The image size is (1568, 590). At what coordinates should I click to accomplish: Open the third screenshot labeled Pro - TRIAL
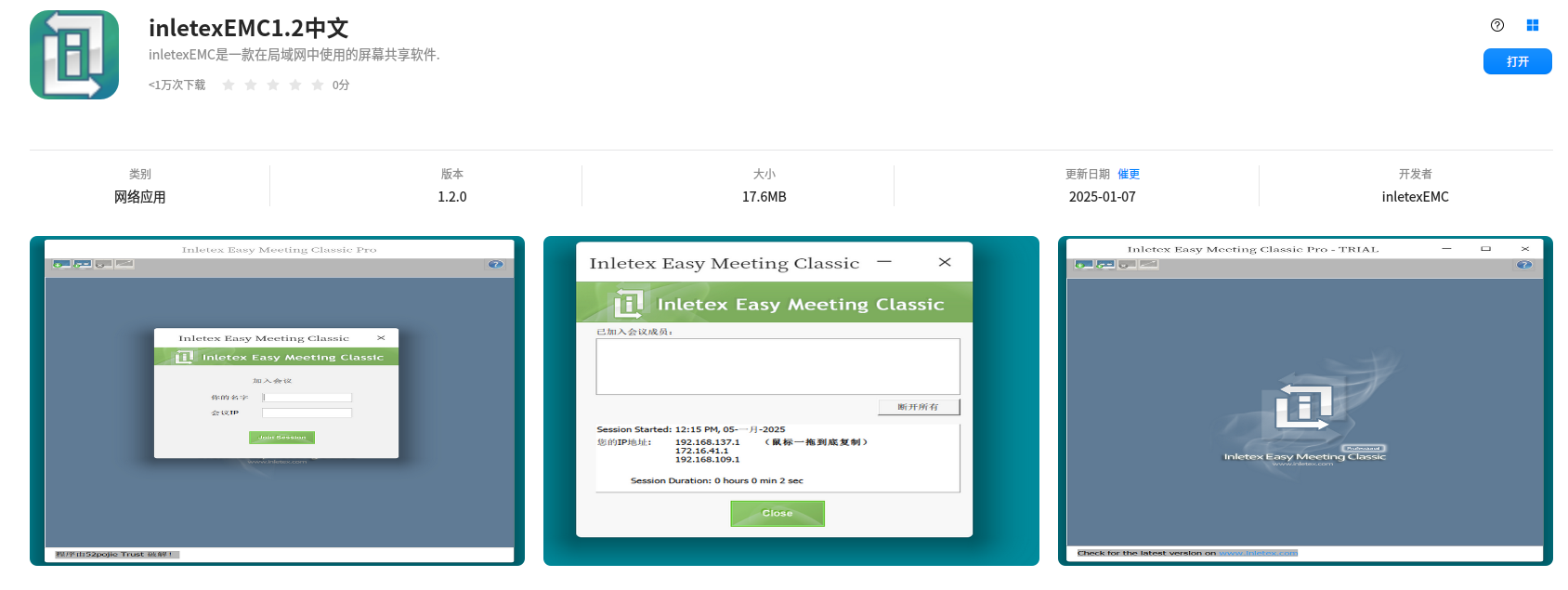click(1305, 400)
